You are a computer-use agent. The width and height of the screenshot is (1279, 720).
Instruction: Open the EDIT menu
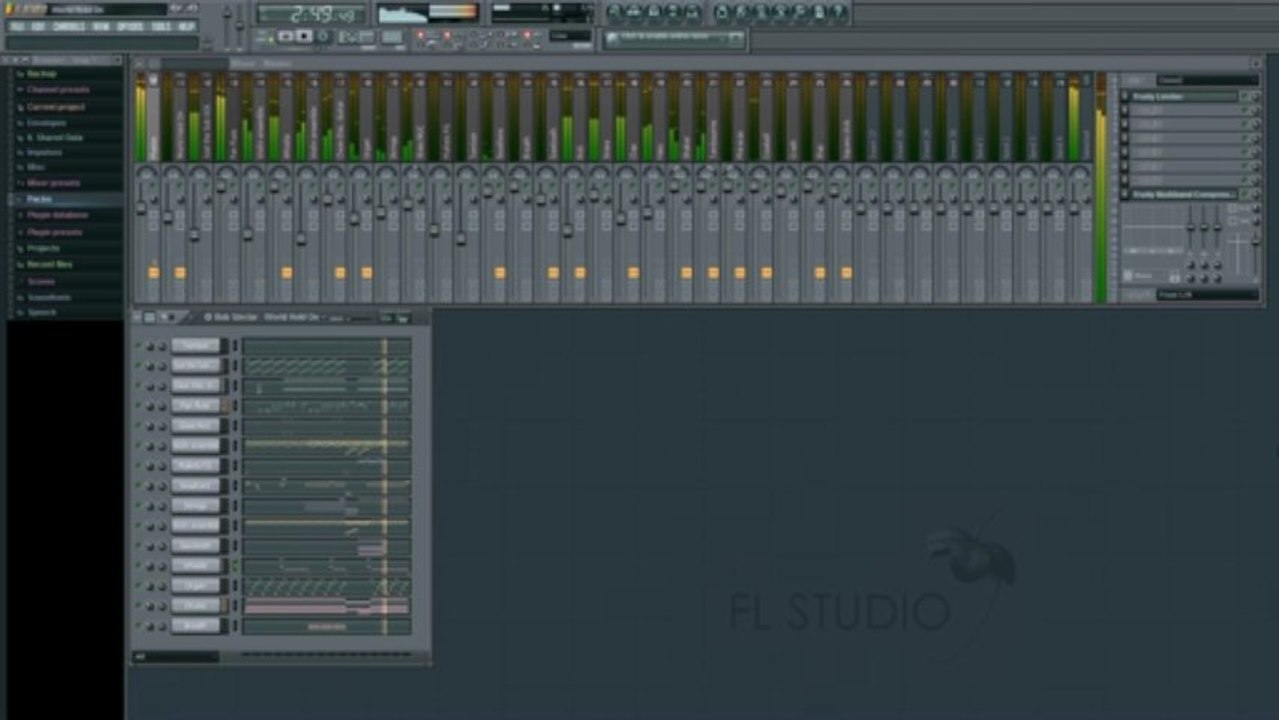tap(38, 26)
